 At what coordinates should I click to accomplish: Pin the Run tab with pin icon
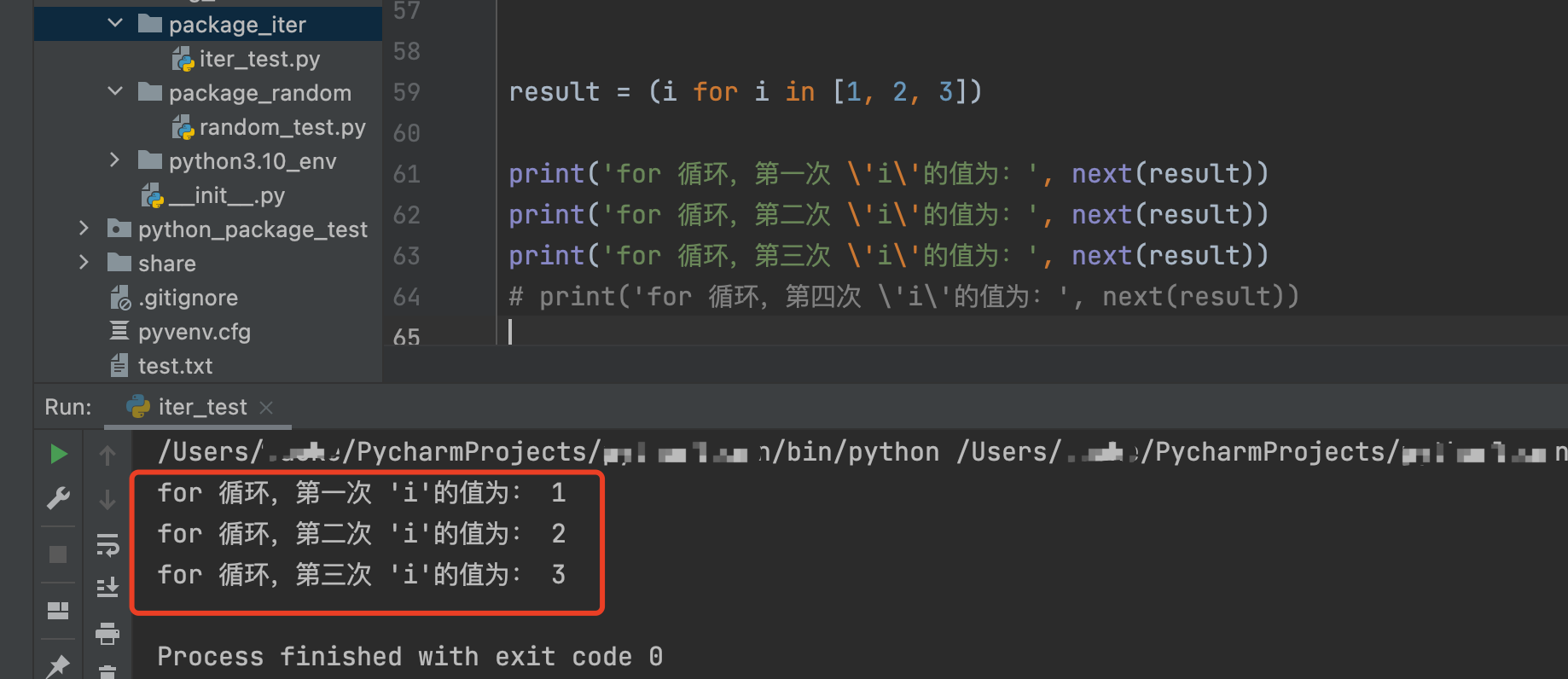point(58,666)
